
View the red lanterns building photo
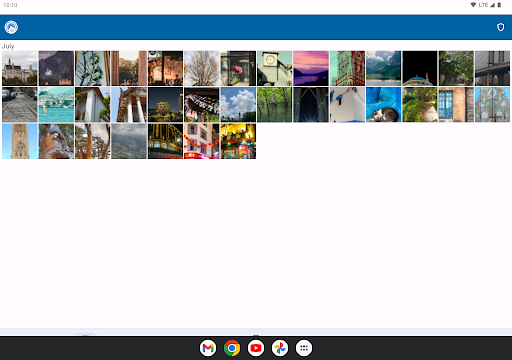pos(202,141)
